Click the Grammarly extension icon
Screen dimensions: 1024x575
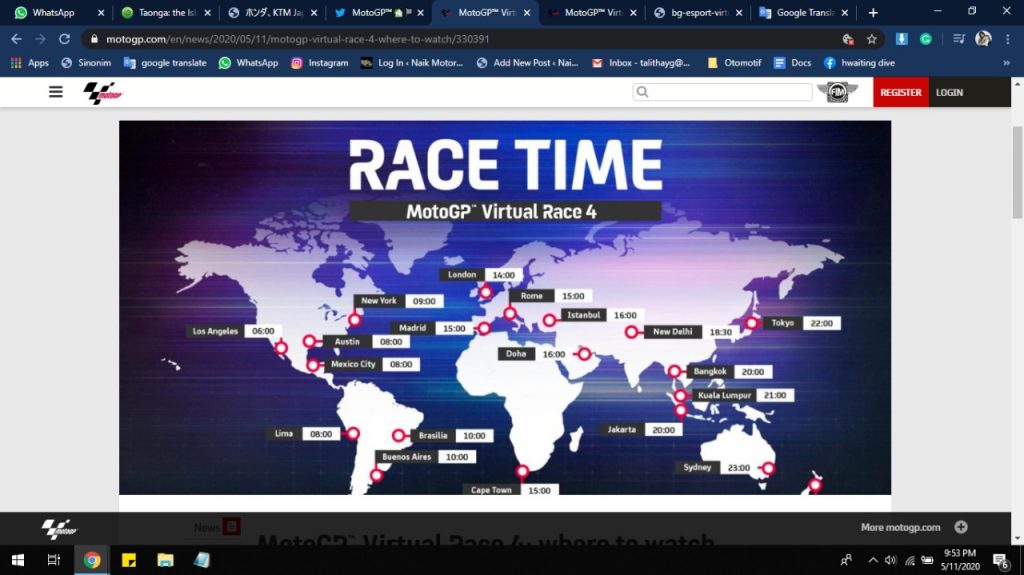(x=926, y=39)
